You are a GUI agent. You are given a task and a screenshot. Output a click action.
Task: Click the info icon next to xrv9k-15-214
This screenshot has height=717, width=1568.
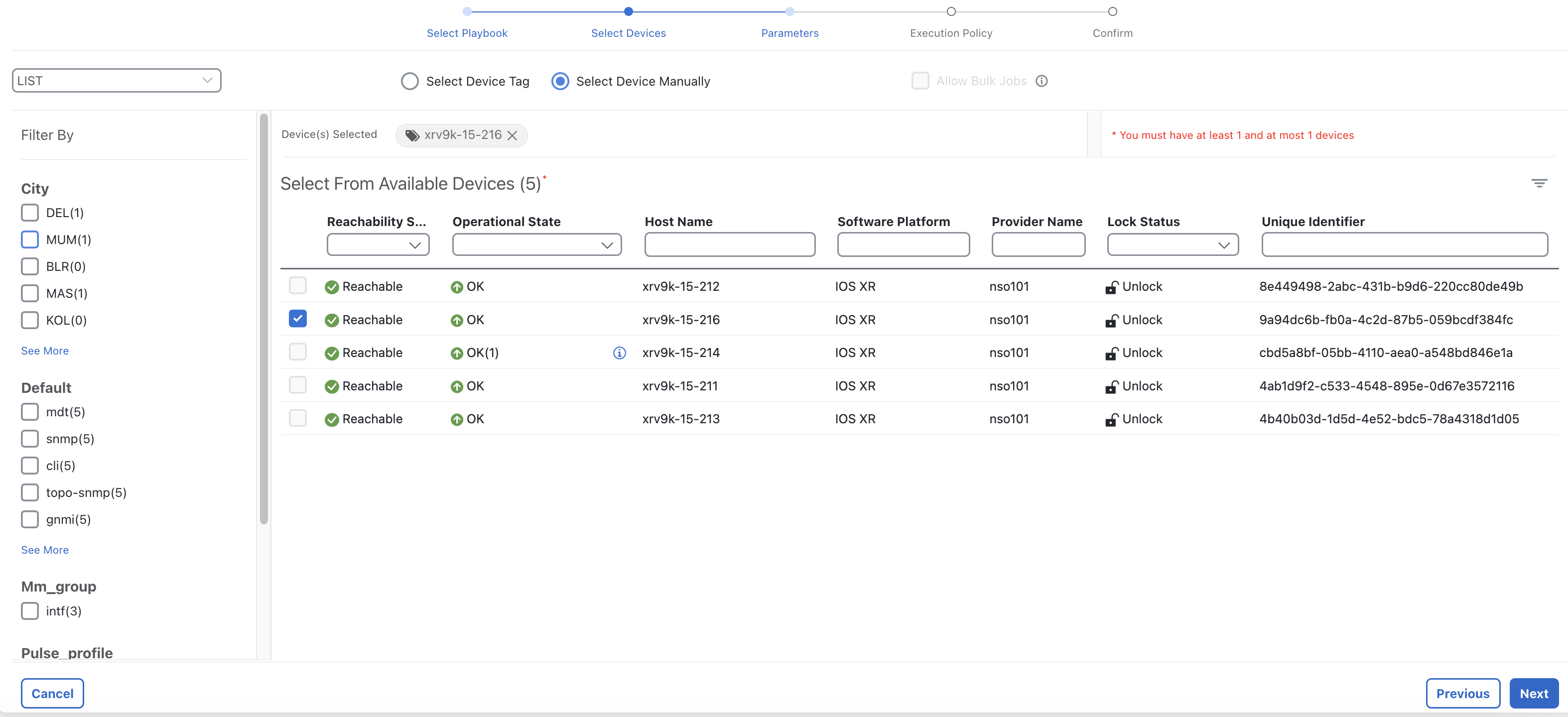pos(618,352)
